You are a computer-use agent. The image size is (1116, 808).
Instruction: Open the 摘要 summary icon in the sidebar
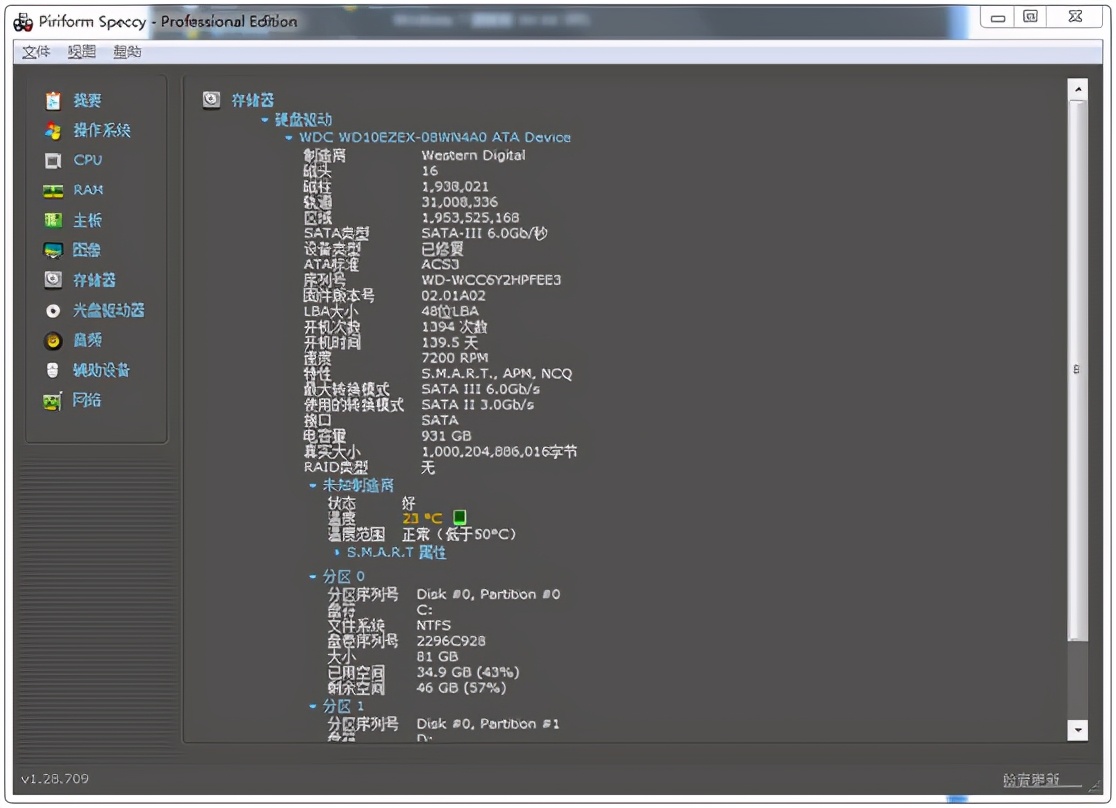pyautogui.click(x=53, y=101)
